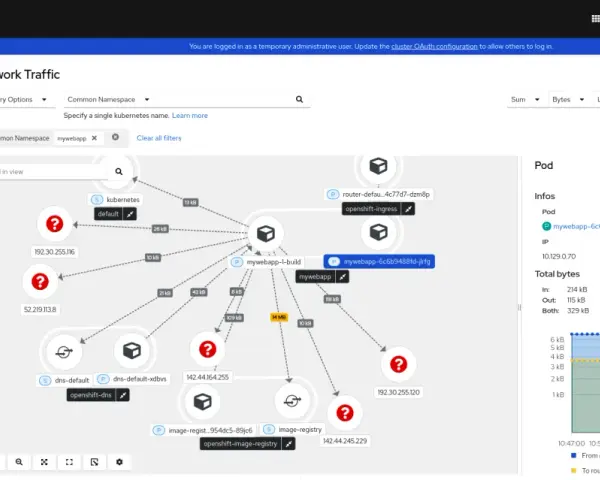The width and height of the screenshot is (600, 480).
Task: Open cluster OAuth configuration link
Action: 434,46
